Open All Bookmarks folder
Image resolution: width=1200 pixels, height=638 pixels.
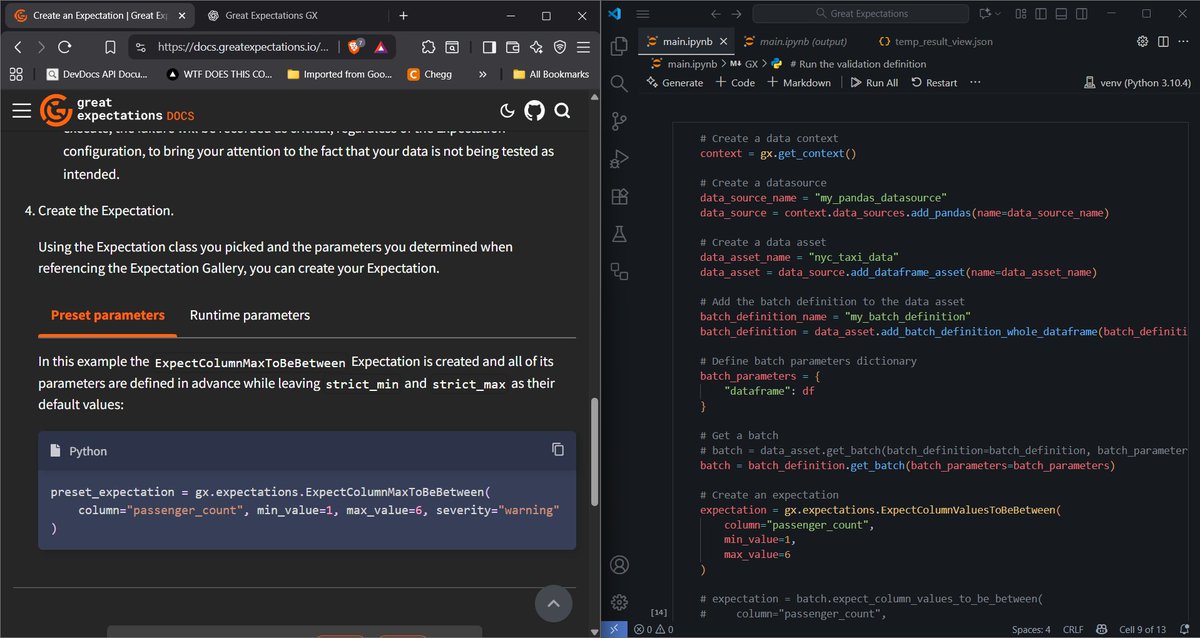[x=550, y=74]
